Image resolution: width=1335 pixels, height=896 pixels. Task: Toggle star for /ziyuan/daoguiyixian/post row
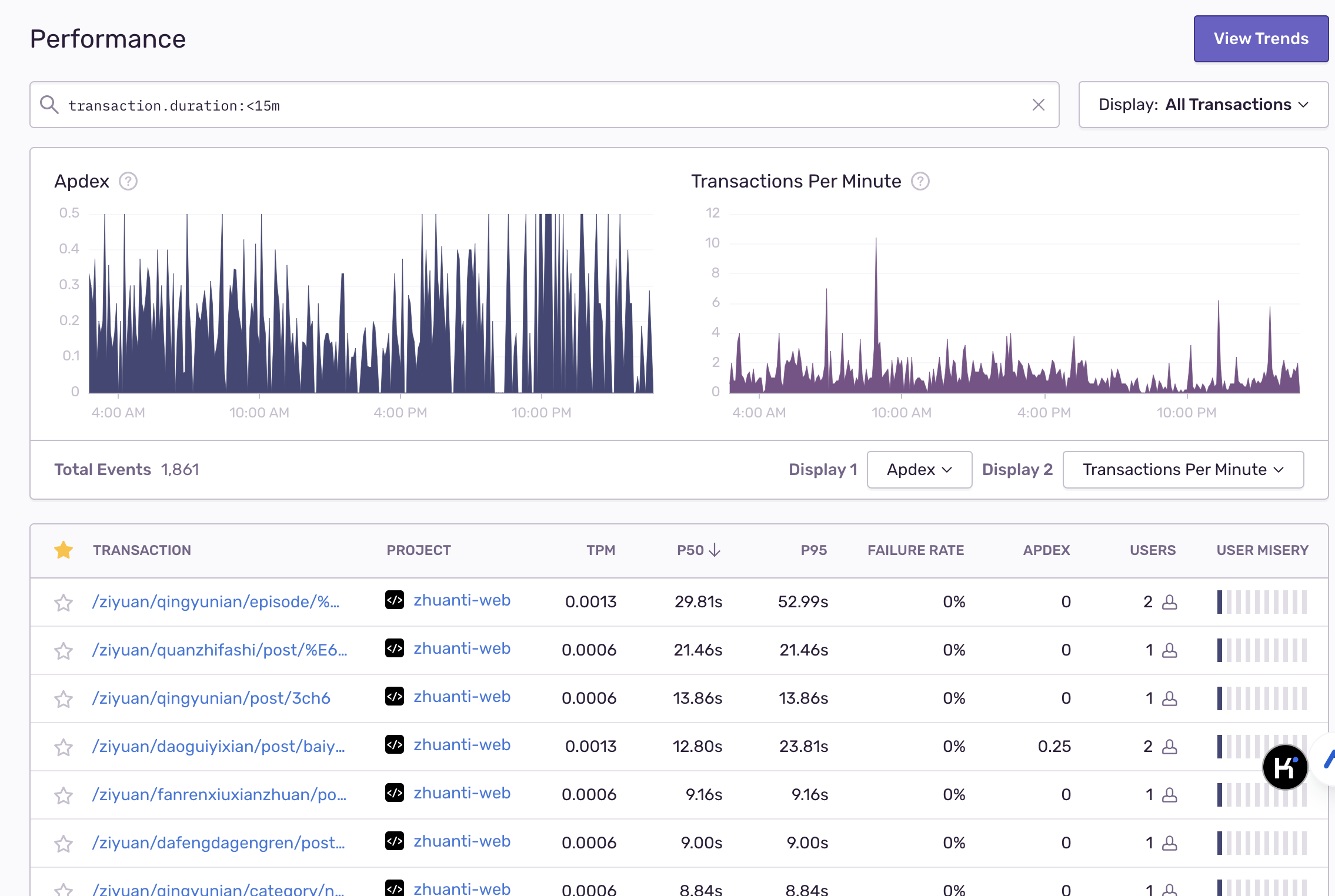pos(64,747)
